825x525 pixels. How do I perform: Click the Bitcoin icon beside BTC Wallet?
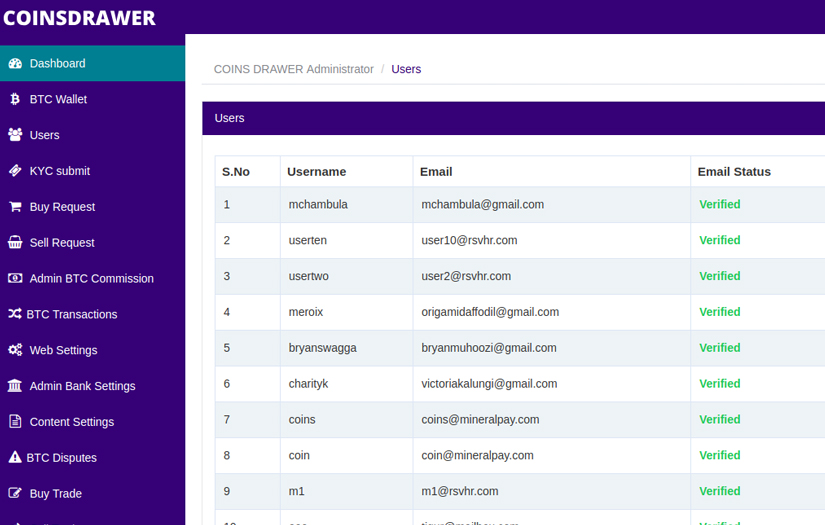(15, 99)
